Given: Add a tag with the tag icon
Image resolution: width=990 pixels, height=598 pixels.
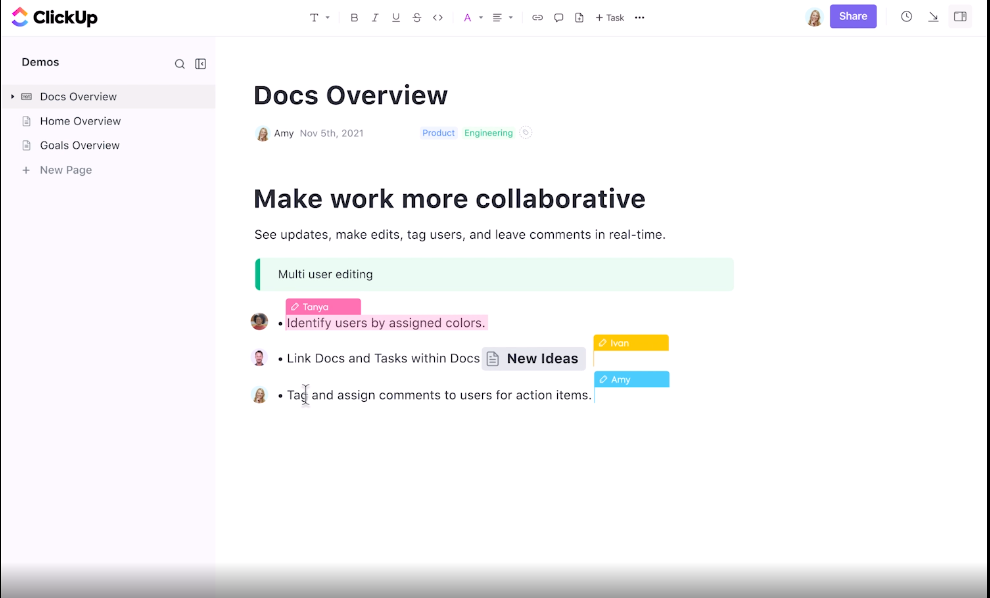Looking at the screenshot, I should coord(526,133).
